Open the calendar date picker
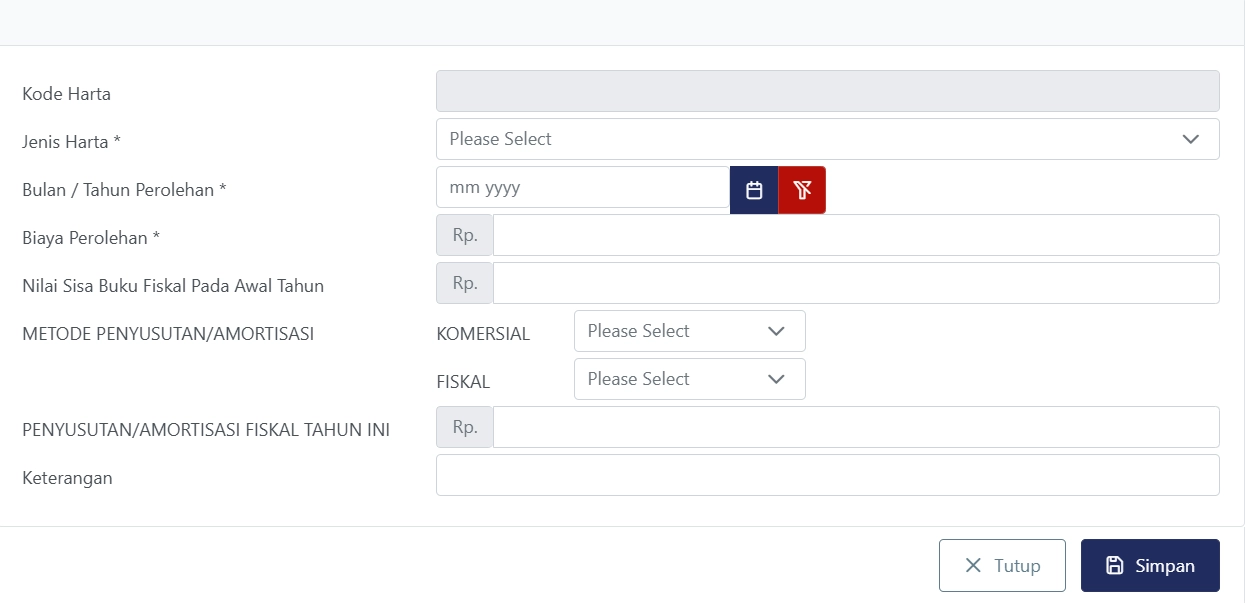Screen dimensions: 1245x603 (754, 190)
